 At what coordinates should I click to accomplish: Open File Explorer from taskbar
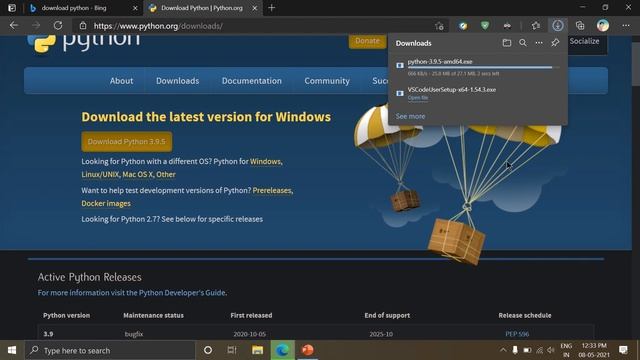pos(257,350)
